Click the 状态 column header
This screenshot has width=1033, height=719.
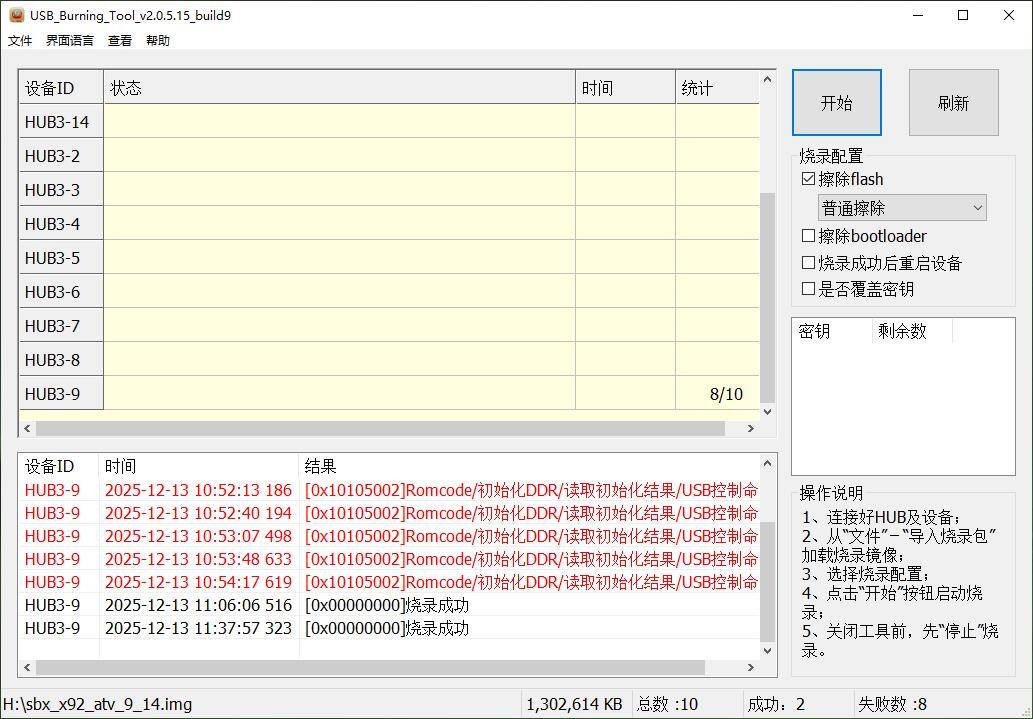point(340,87)
